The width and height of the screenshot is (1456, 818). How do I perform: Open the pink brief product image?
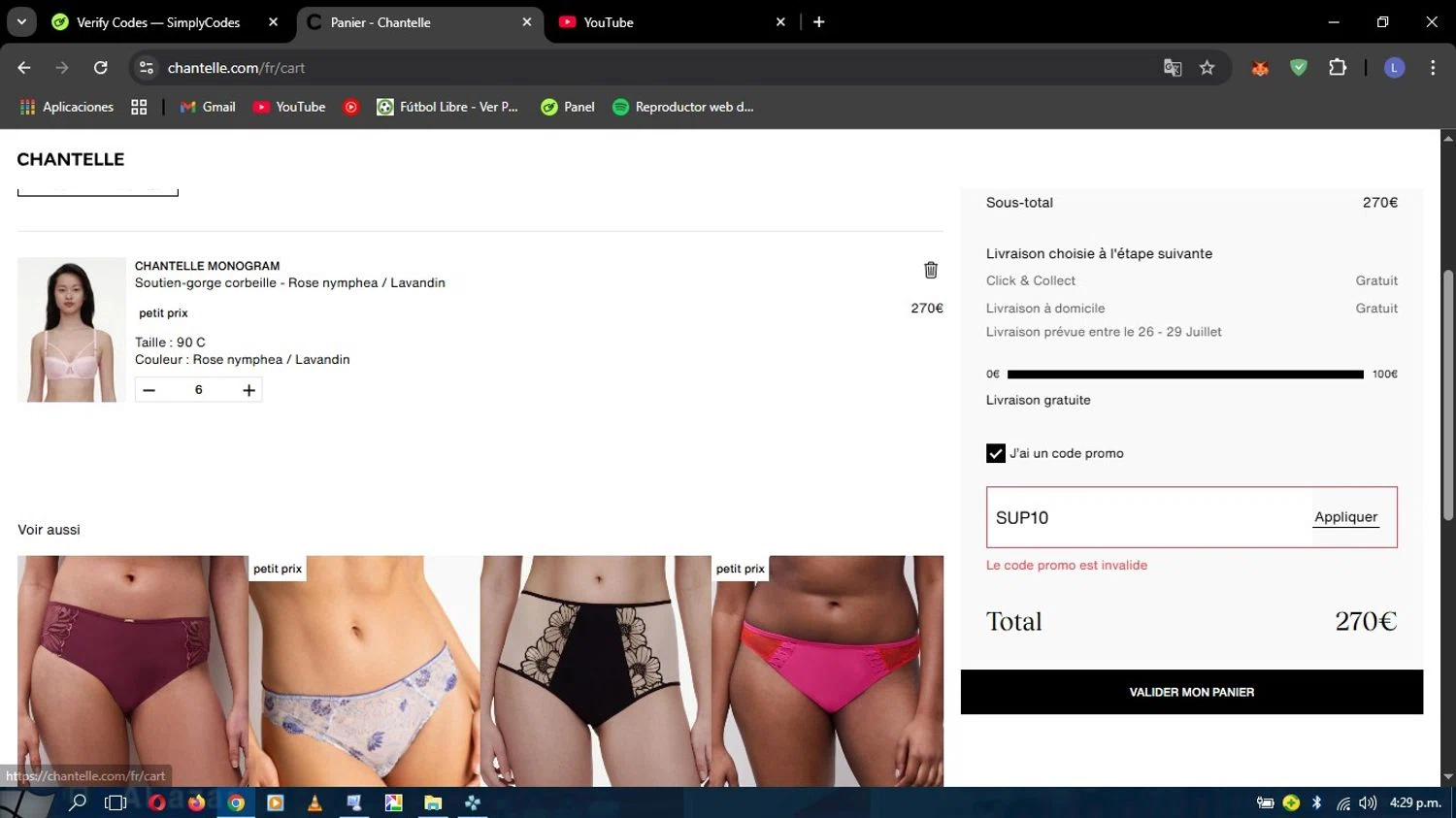827,671
